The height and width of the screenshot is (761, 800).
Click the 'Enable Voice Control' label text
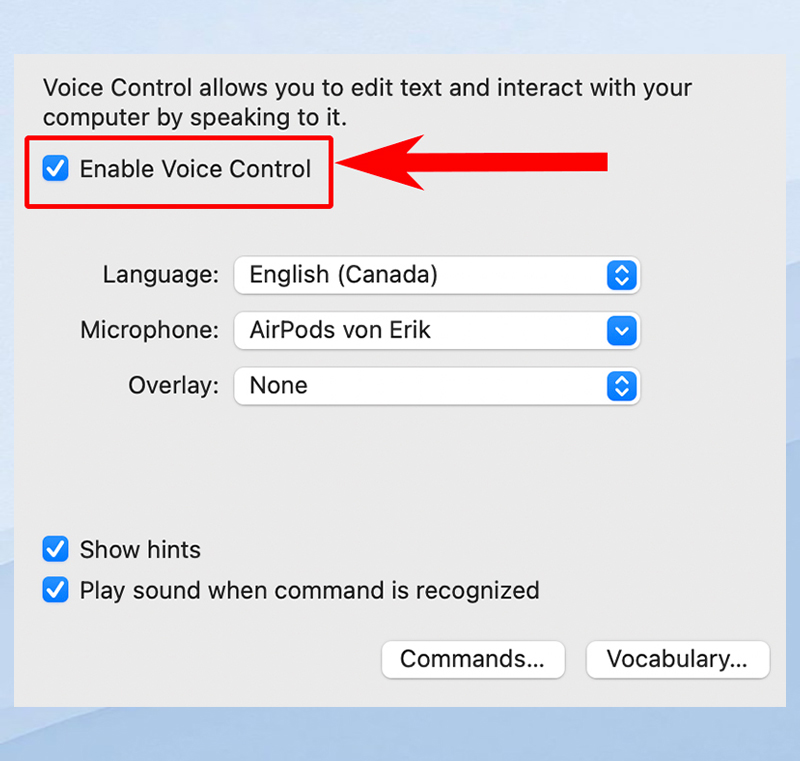[x=195, y=169]
